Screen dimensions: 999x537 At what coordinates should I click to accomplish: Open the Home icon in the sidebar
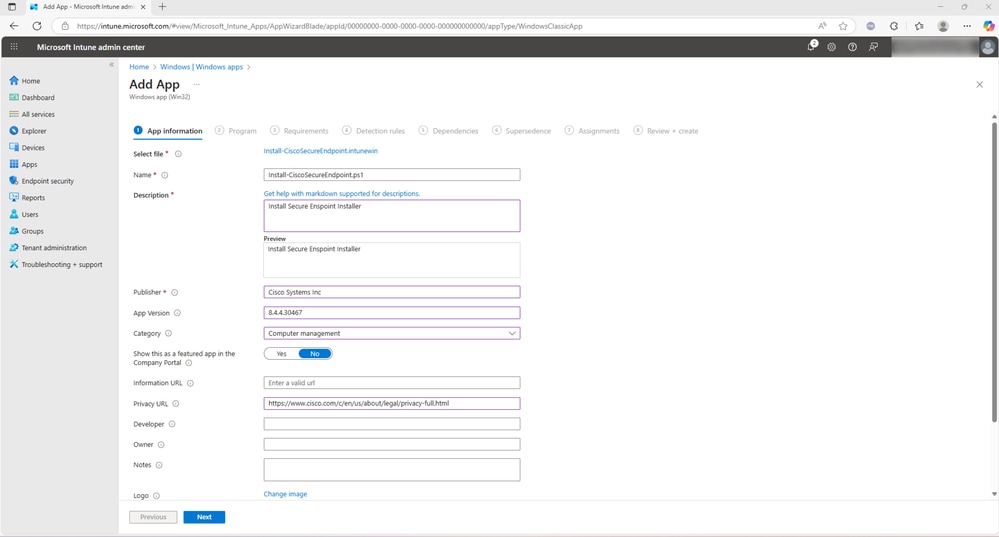13,81
